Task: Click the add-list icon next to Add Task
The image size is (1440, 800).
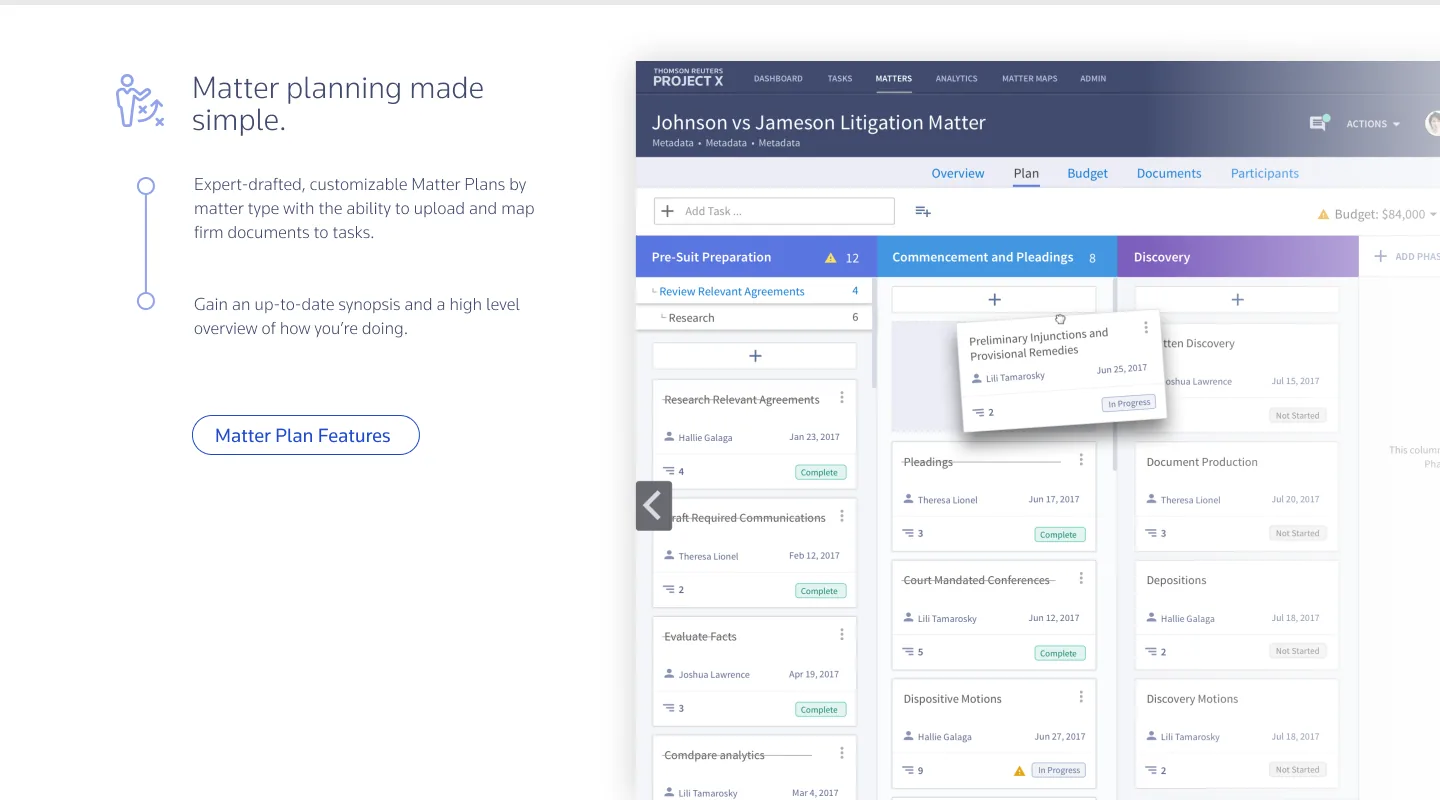Action: click(923, 211)
